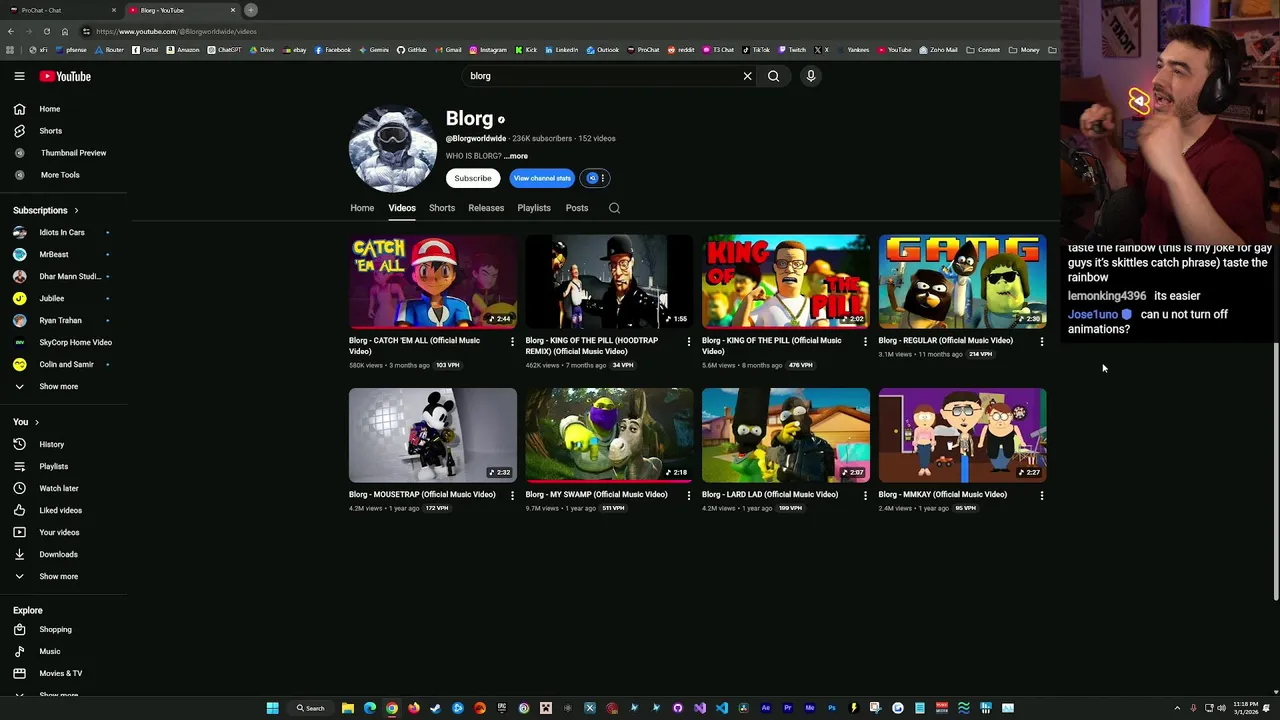Switch to Releases tab
This screenshot has width=1280, height=720.
point(486,208)
